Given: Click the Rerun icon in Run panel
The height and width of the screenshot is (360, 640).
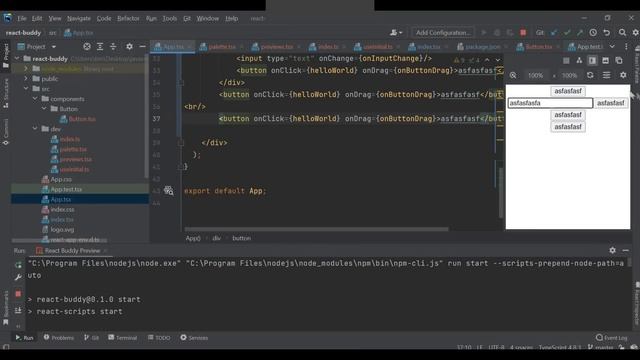Looking at the screenshot, I should coord(18,265).
